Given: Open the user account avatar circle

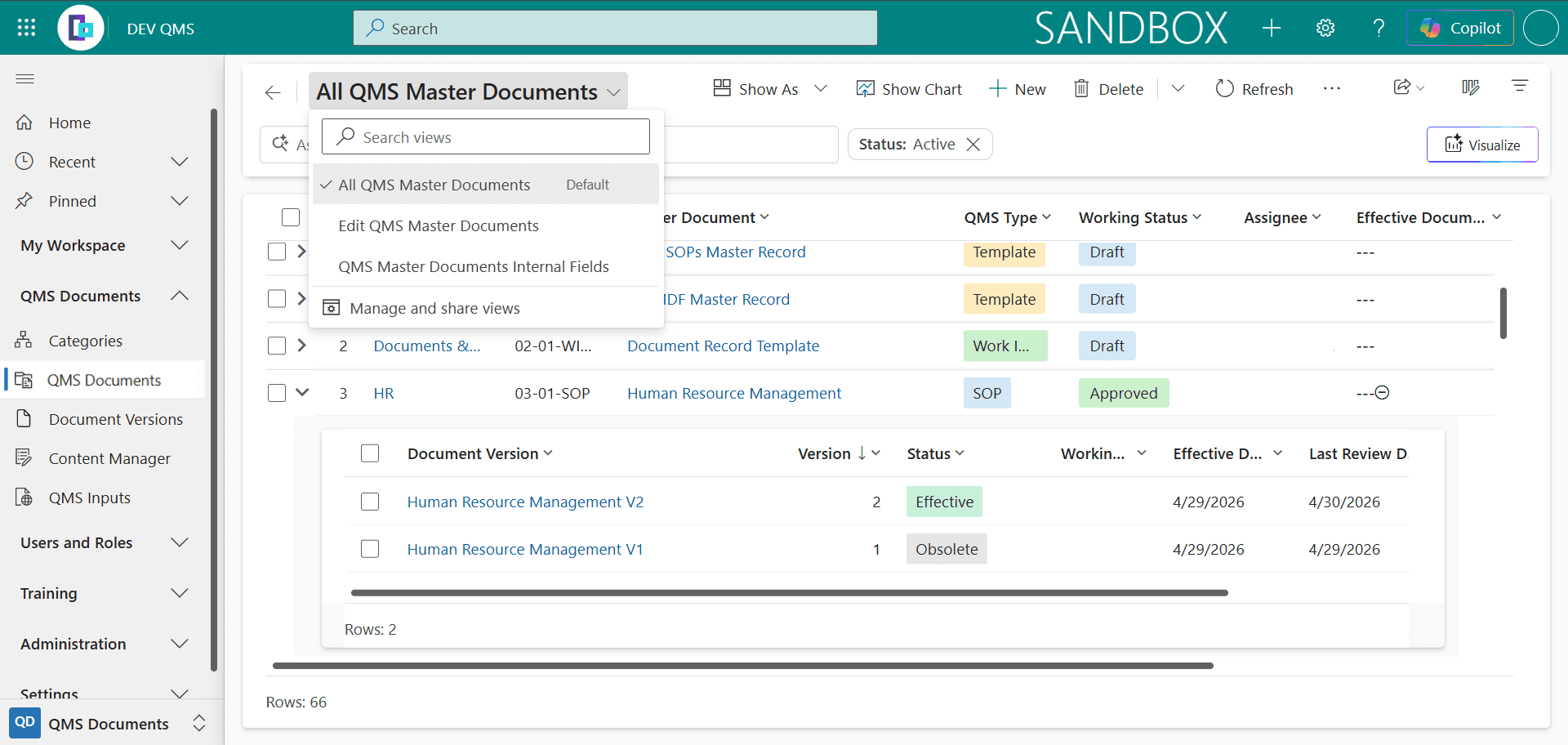Looking at the screenshot, I should [x=1541, y=28].
